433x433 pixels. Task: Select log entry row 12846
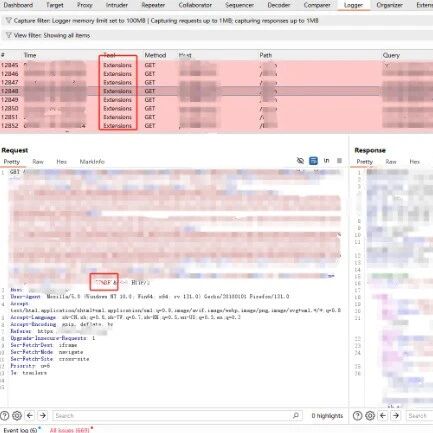tap(217, 74)
